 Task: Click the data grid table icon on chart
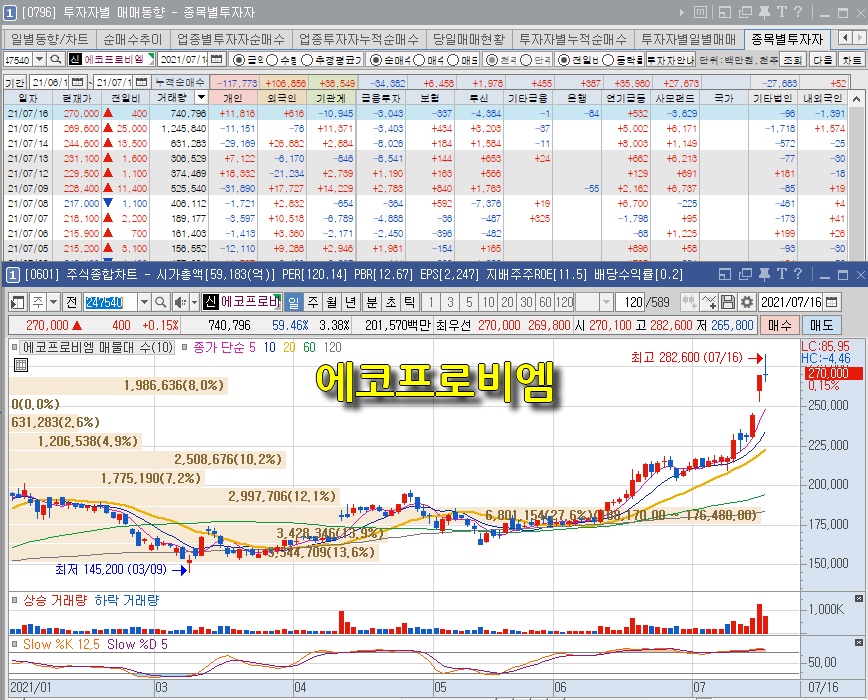(x=20, y=365)
